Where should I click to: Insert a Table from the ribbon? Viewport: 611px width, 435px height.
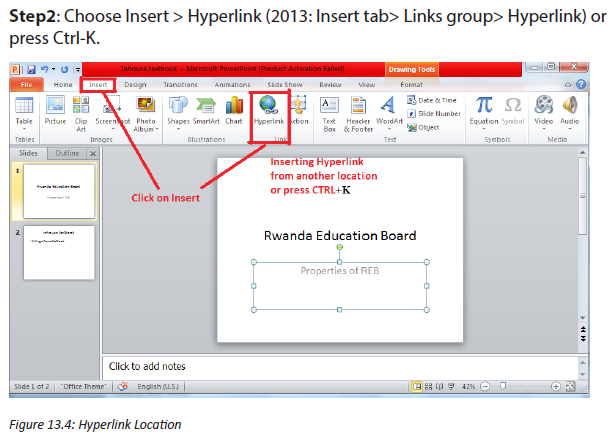pos(24,105)
